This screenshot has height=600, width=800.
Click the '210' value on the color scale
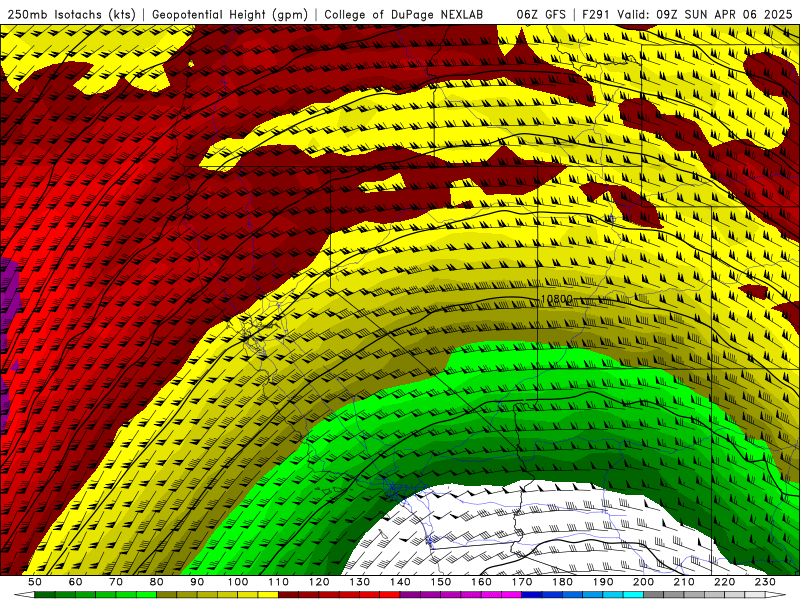tap(684, 582)
